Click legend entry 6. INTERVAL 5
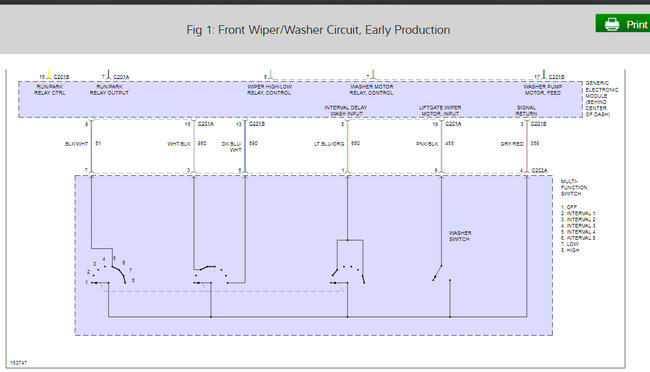Image resolution: width=650 pixels, height=372 pixels. coord(578,238)
